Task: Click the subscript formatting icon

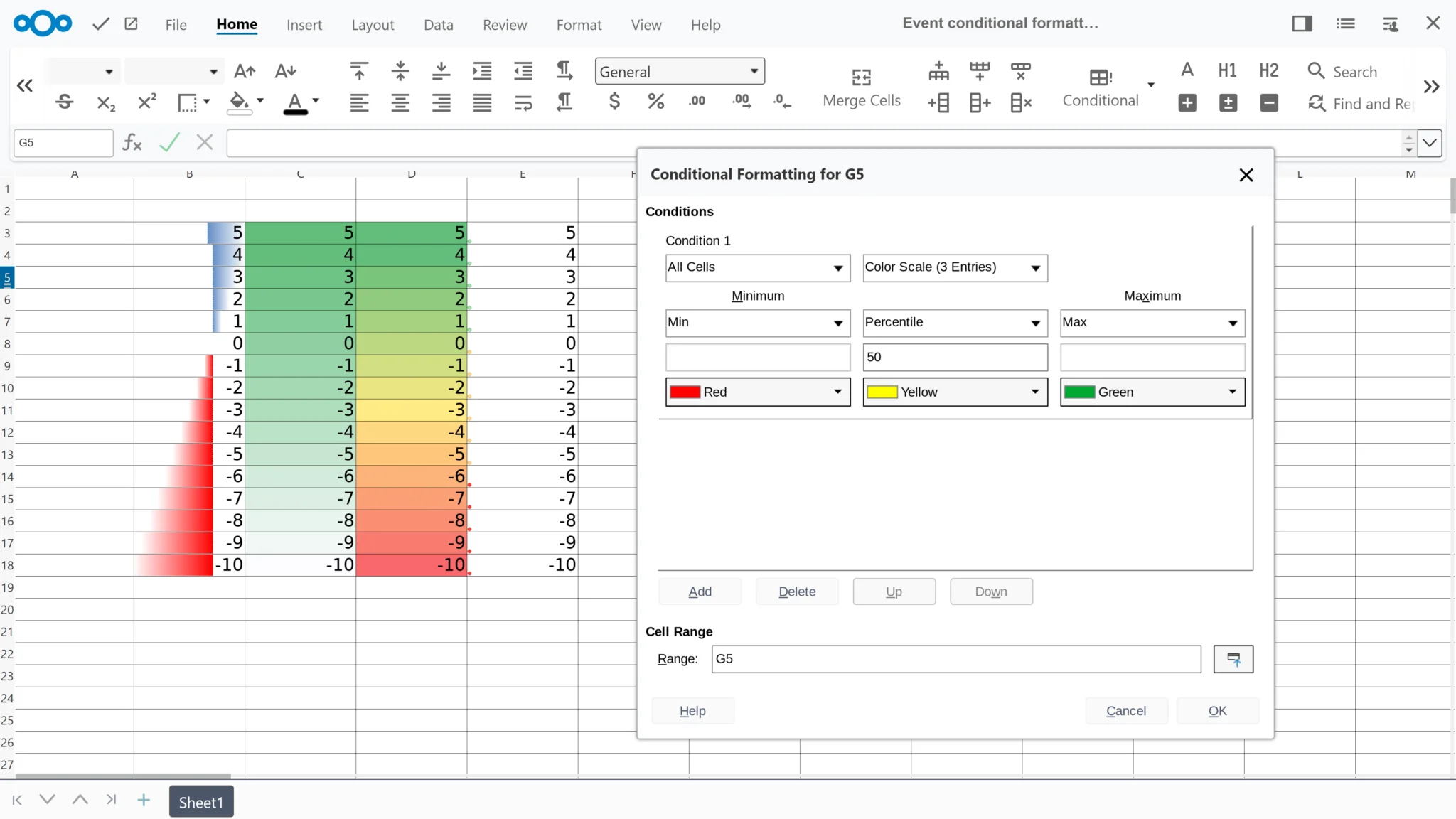Action: (105, 102)
